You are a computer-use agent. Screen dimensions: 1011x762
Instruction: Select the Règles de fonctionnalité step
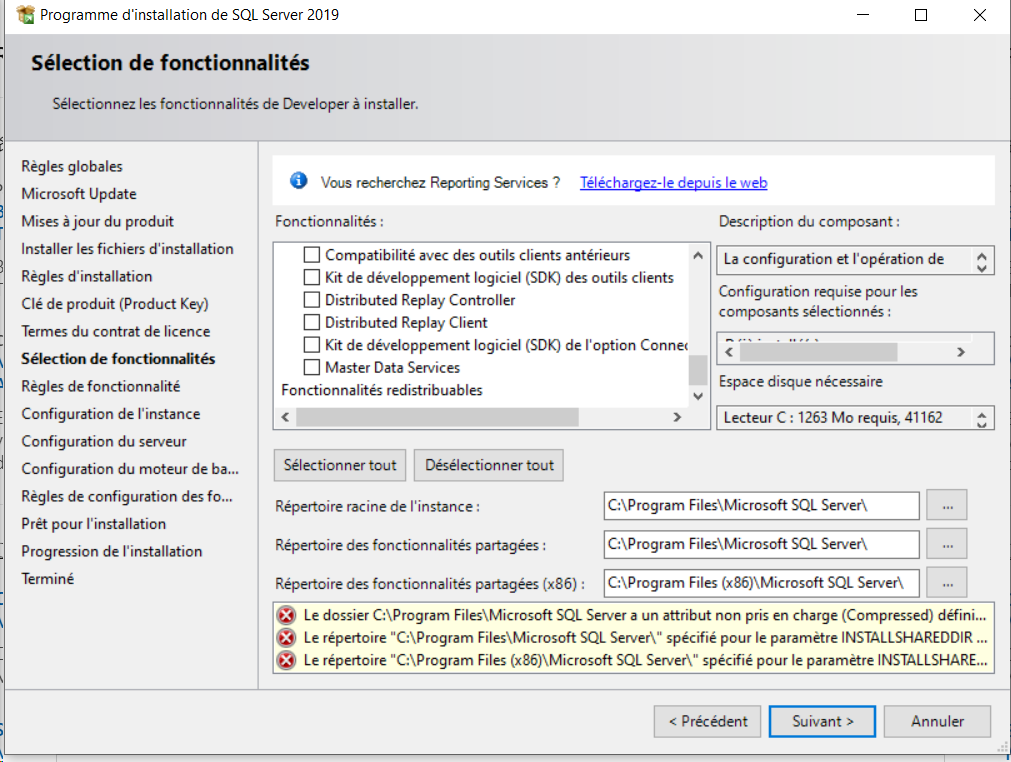pos(101,386)
